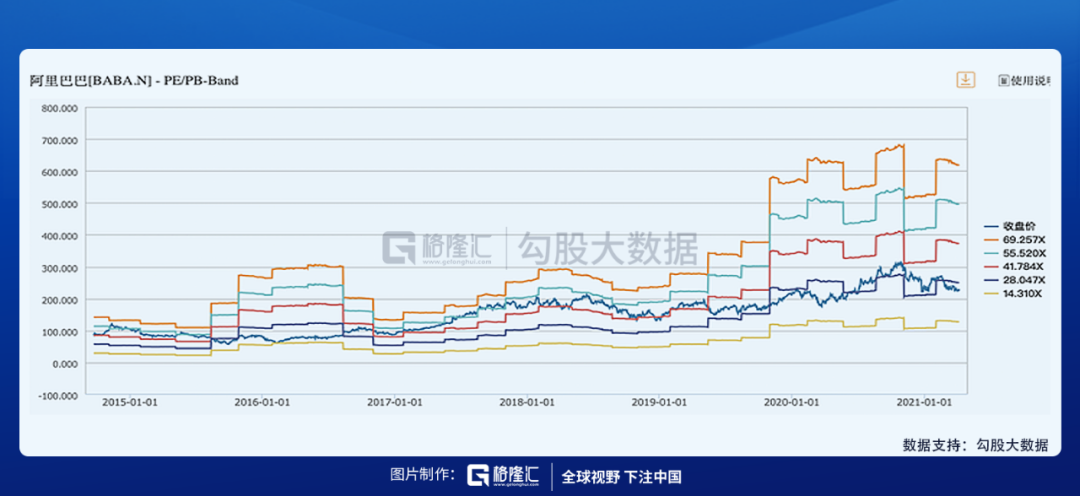1080x496 pixels.
Task: Click the 格隆汇 logo in the footer
Action: coord(503,475)
